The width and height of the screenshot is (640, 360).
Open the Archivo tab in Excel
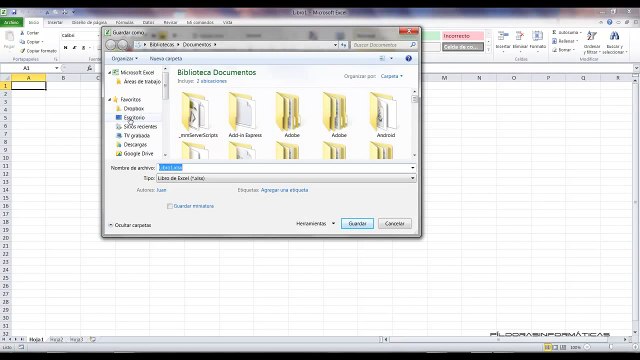pyautogui.click(x=11, y=22)
